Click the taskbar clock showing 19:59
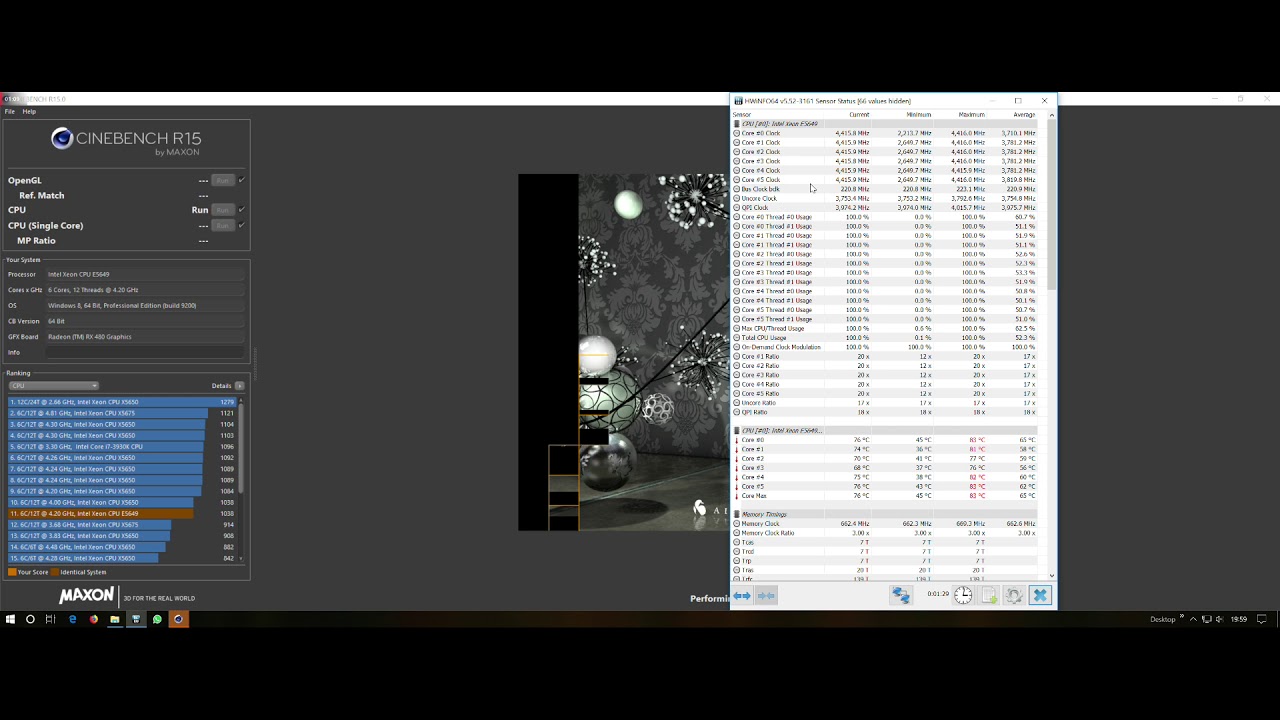This screenshot has height=720, width=1280. (x=1239, y=619)
